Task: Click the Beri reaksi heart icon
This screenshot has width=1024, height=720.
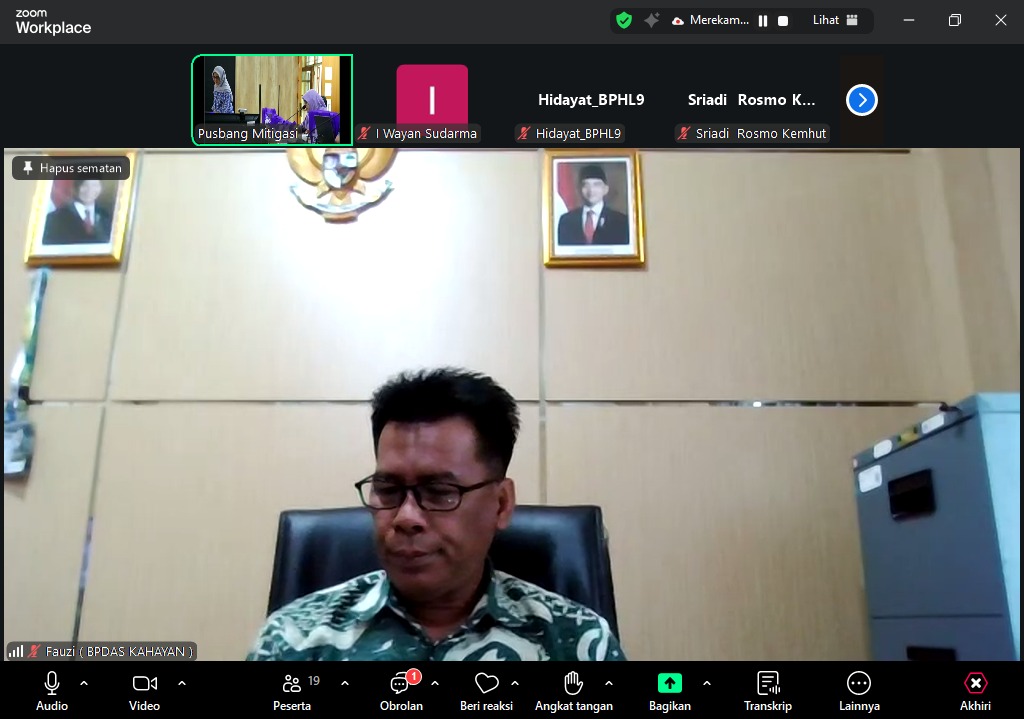Action: (486, 690)
